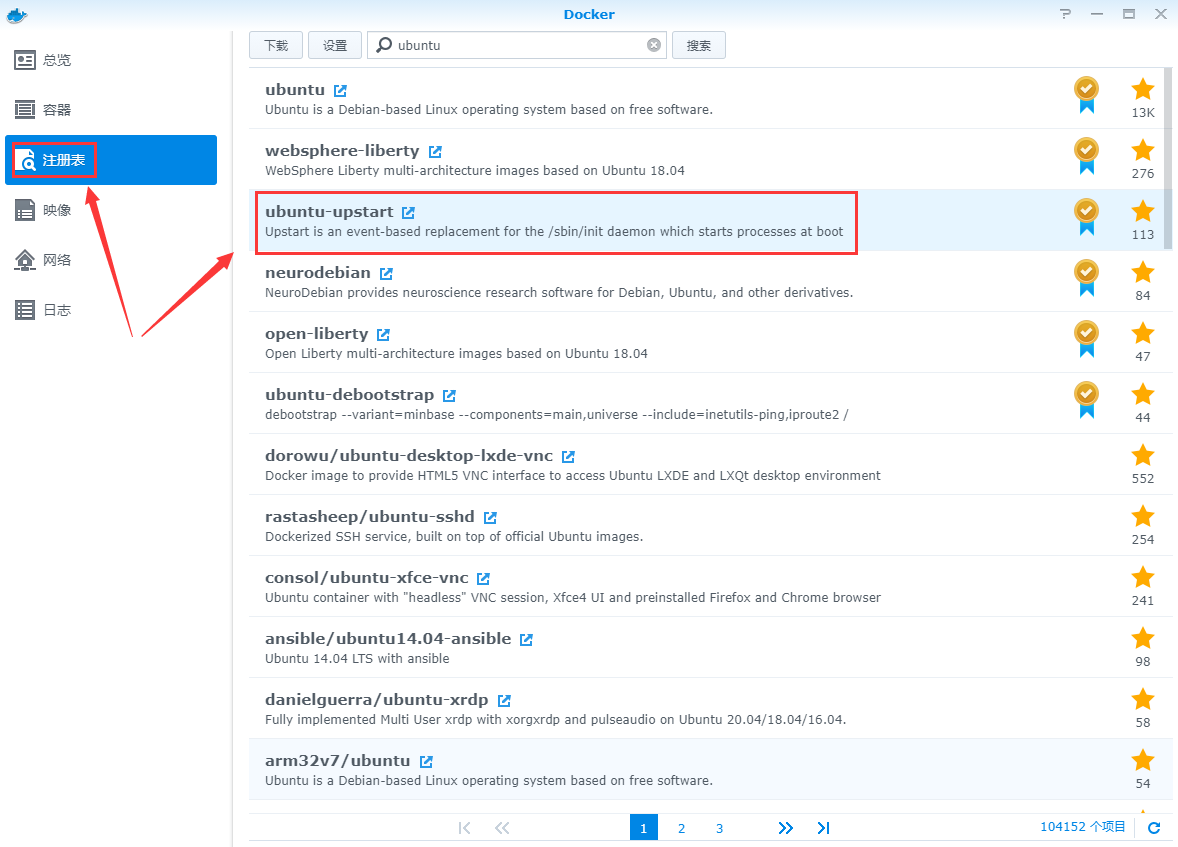Open the 设置 settings button

pyautogui.click(x=335, y=45)
